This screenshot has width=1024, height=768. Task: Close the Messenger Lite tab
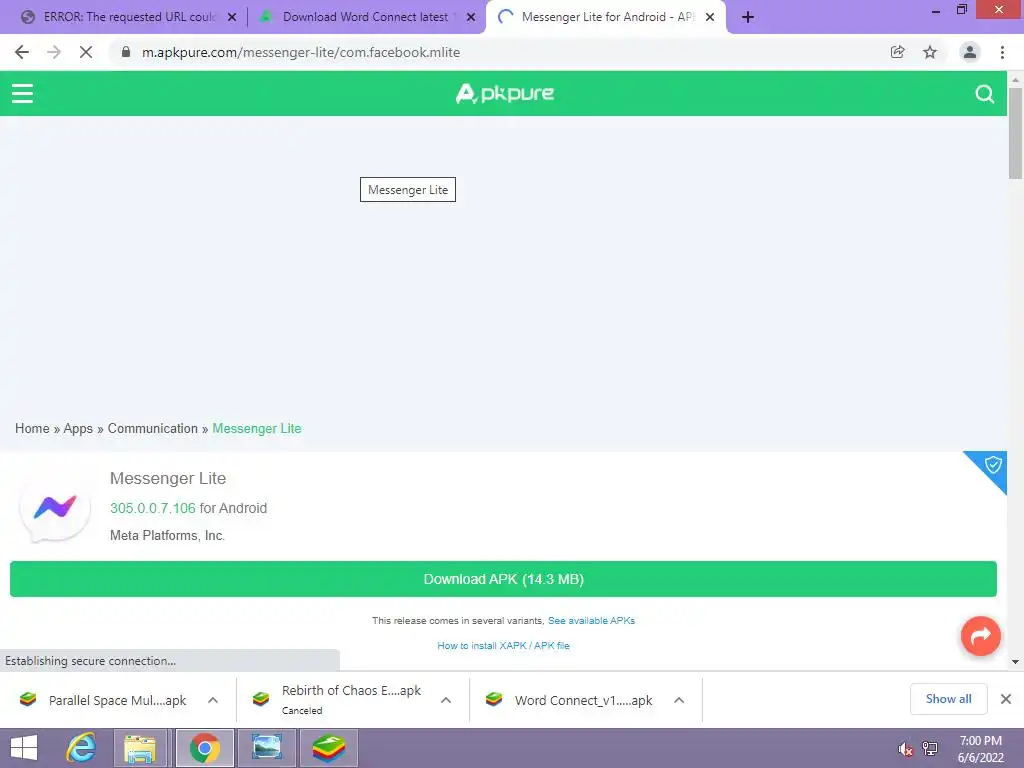pos(710,17)
